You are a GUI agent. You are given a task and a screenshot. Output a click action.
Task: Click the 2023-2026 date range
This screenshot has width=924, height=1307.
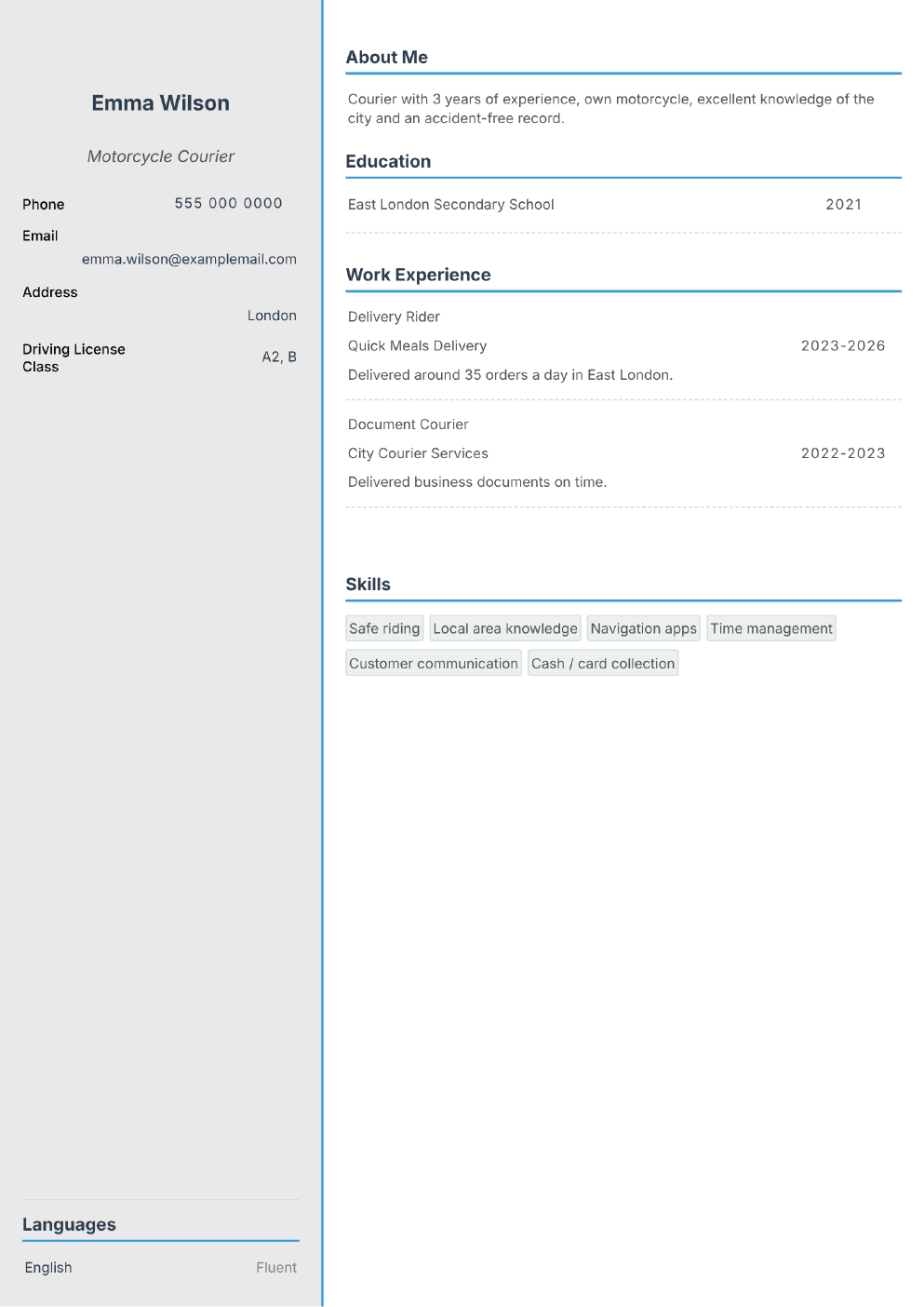(843, 345)
